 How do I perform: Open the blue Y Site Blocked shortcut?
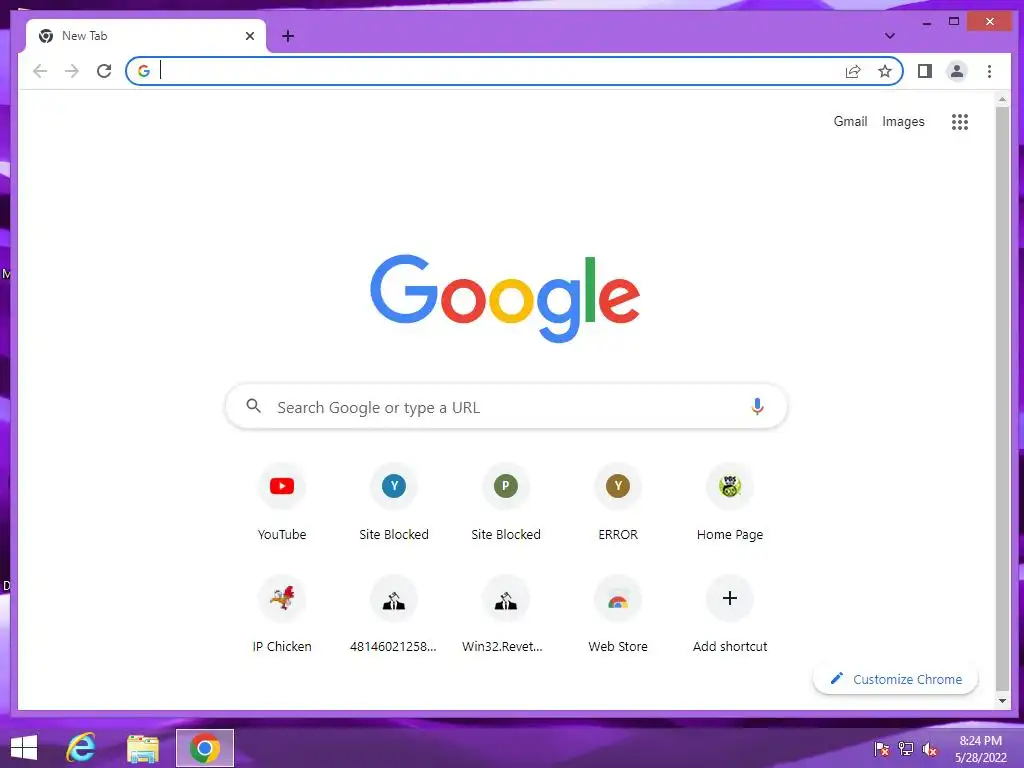tap(394, 503)
